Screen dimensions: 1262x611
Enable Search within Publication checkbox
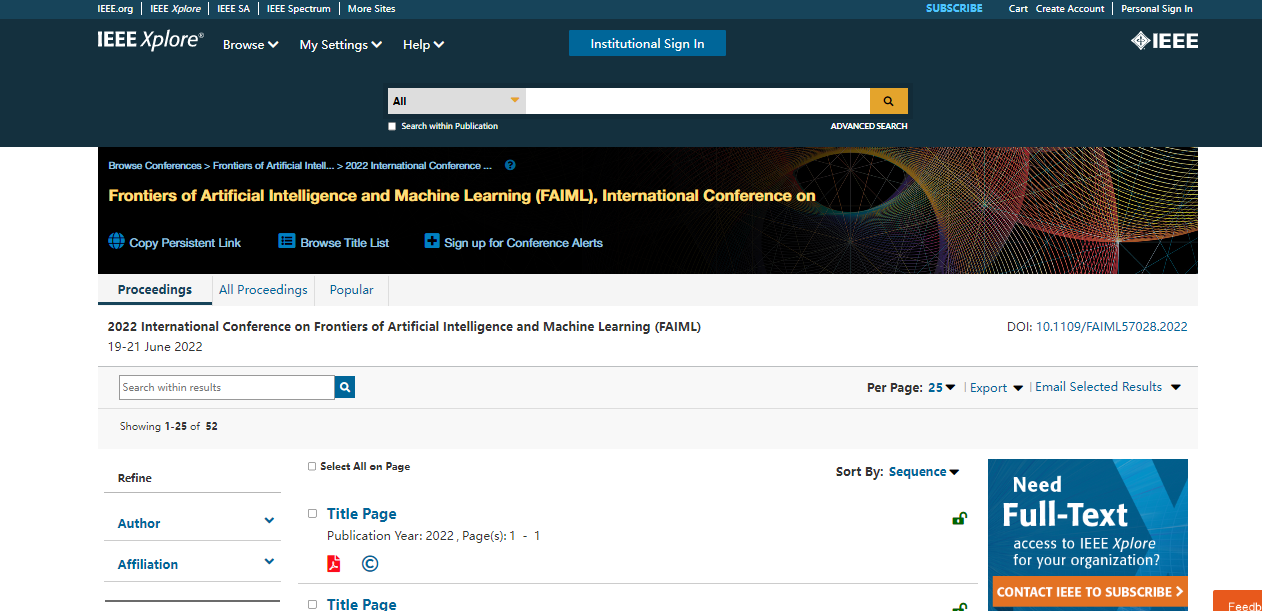[392, 126]
